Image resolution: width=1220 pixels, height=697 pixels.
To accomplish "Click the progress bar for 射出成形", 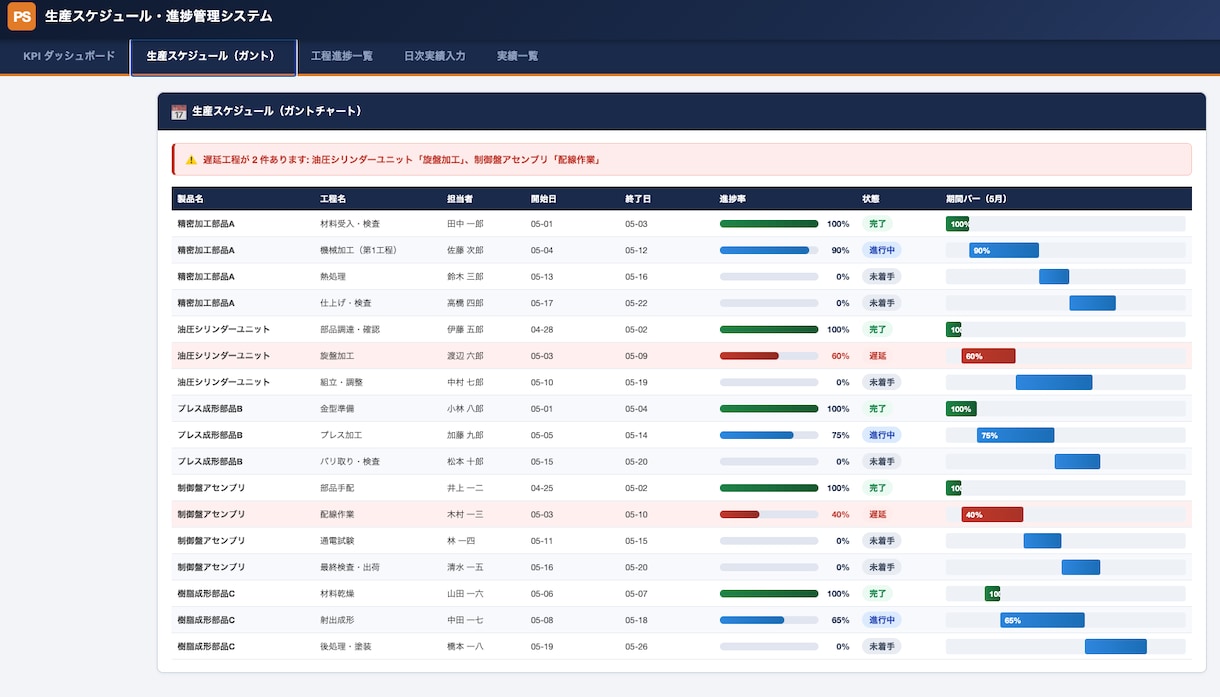I will pos(769,620).
